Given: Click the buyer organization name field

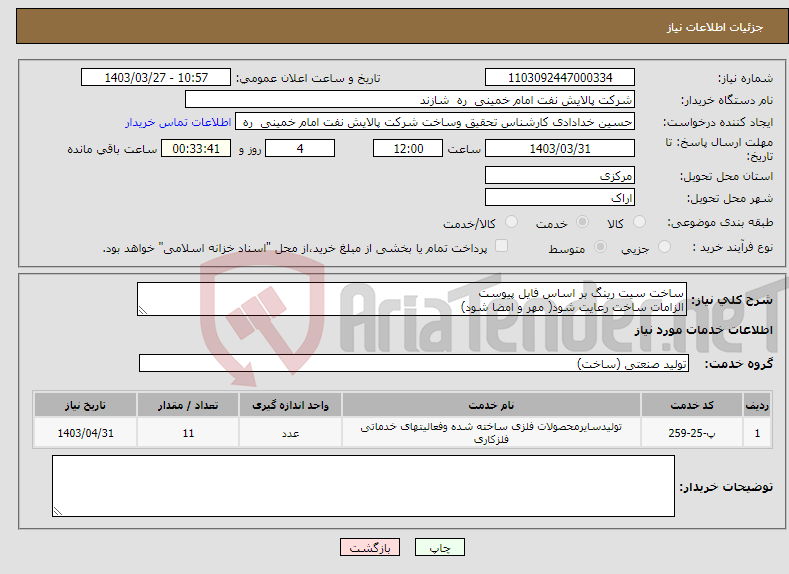Looking at the screenshot, I should [410, 100].
